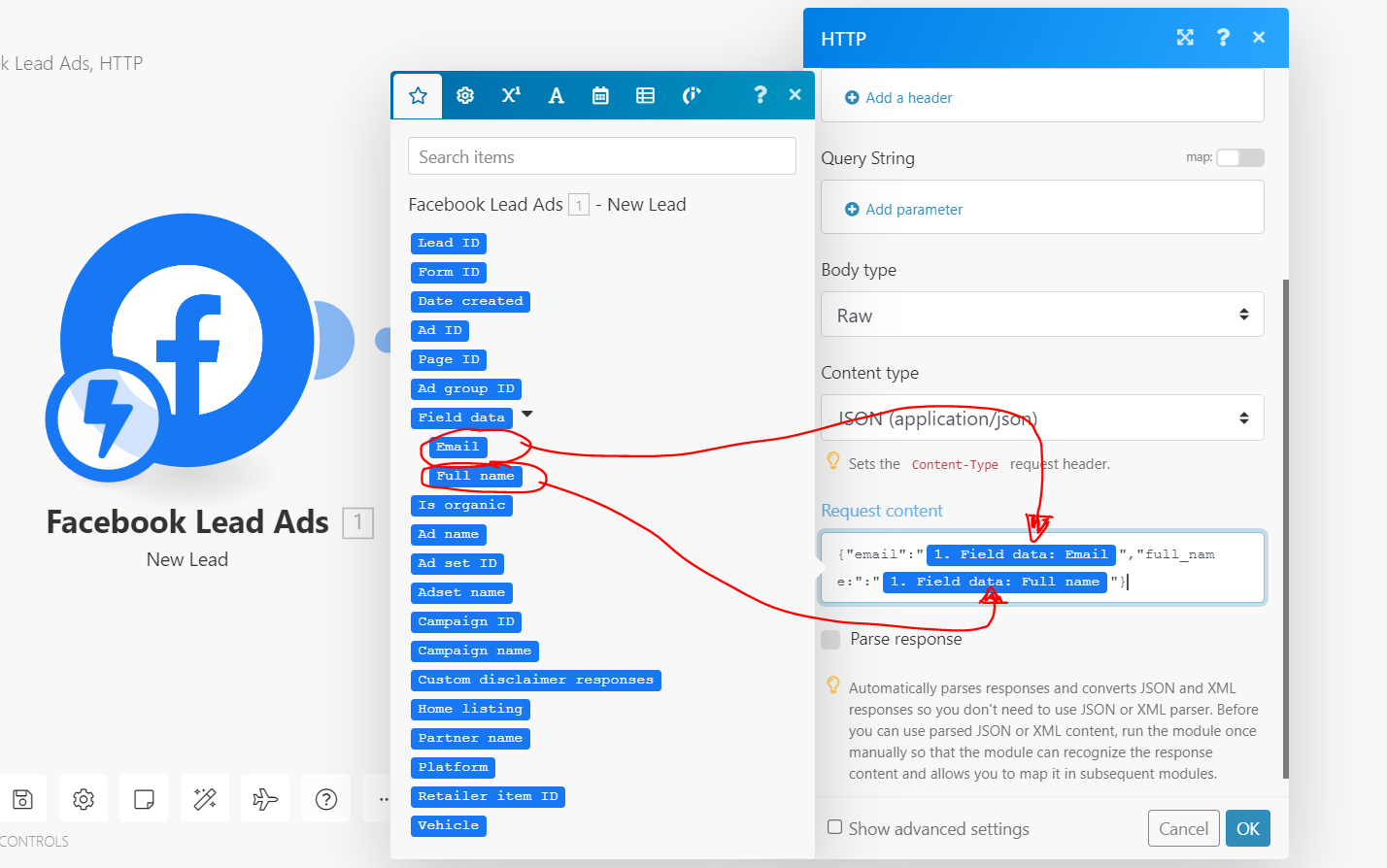
Task: Enable Show advanced settings
Action: click(834, 827)
